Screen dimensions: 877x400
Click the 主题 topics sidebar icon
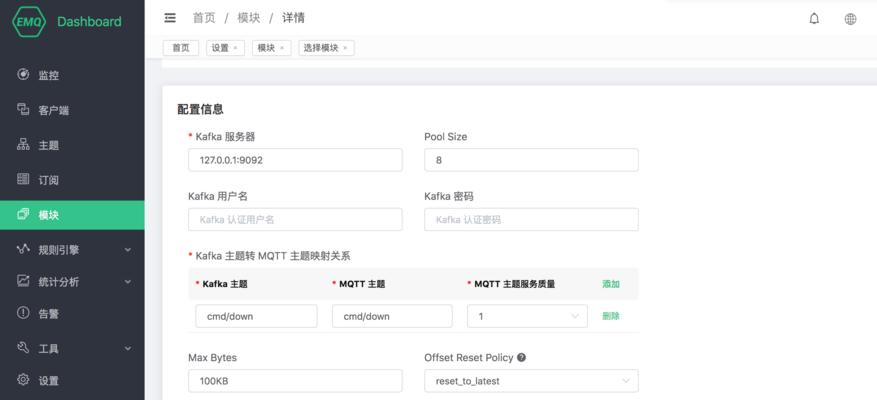coord(23,145)
